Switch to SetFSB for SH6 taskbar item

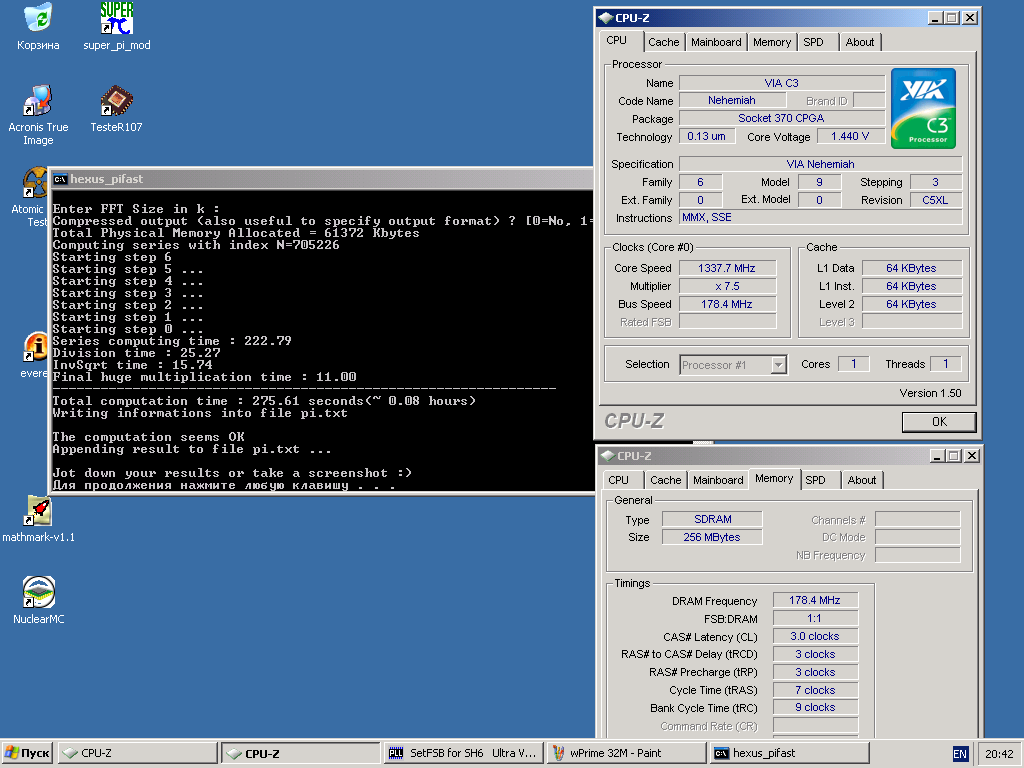point(464,753)
